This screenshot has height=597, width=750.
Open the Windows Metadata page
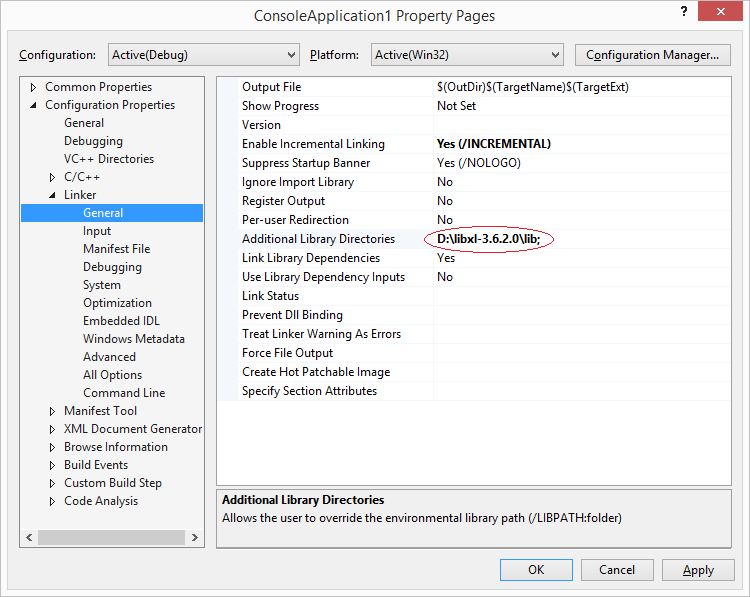[x=134, y=339]
